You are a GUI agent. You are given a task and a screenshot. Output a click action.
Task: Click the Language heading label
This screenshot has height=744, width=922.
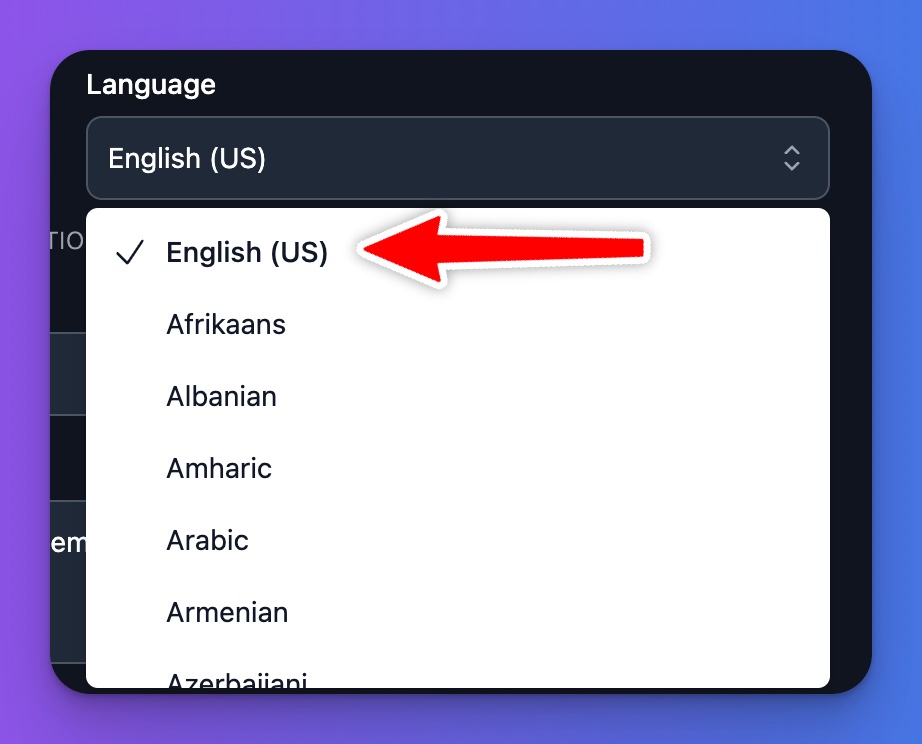[151, 85]
